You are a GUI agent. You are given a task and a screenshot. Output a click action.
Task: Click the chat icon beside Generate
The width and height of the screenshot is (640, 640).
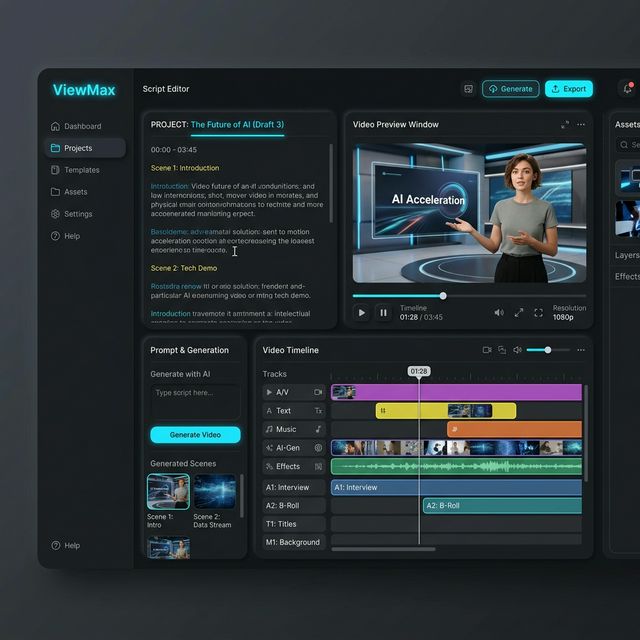469,89
